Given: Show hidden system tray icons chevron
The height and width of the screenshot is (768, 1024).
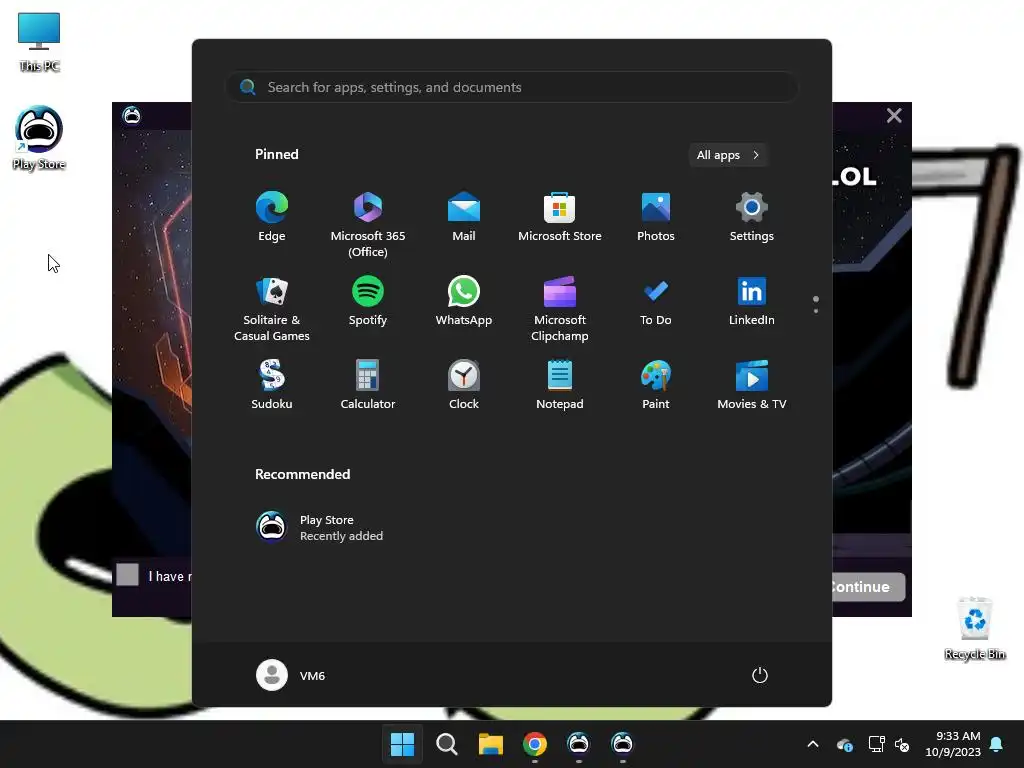Looking at the screenshot, I should 813,744.
